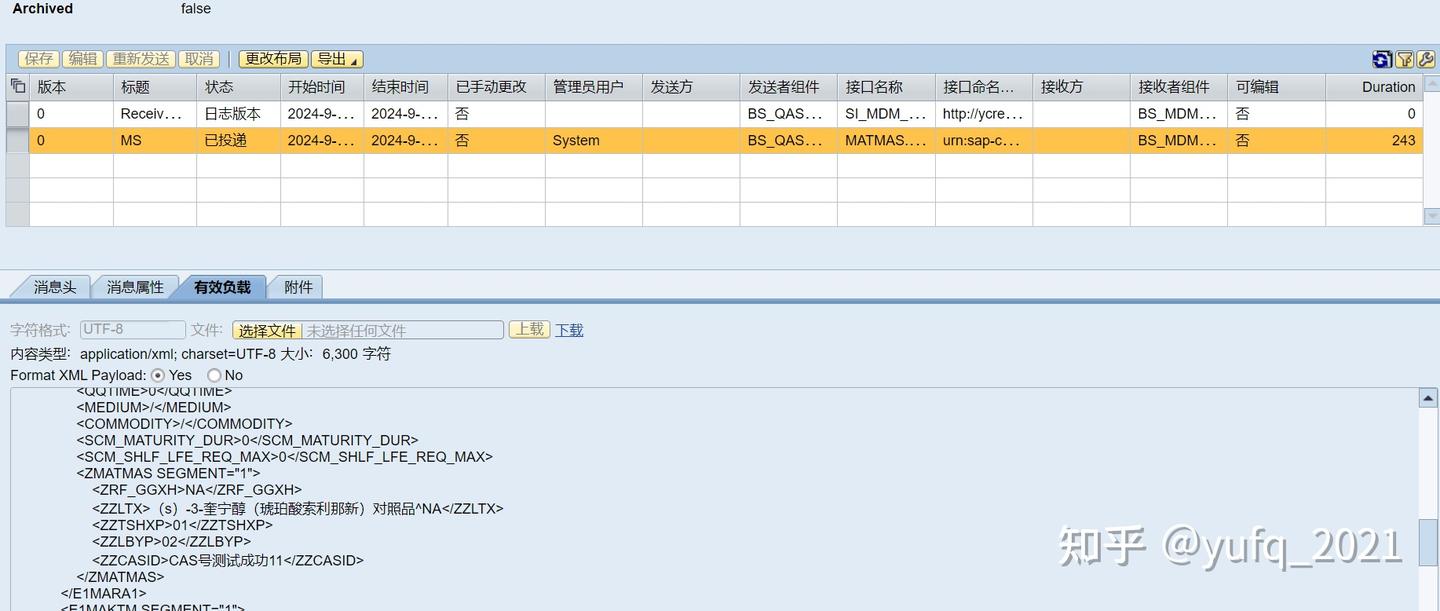This screenshot has width=1440, height=611.
Task: Select the 有效负载 payload tab
Action: [221, 286]
